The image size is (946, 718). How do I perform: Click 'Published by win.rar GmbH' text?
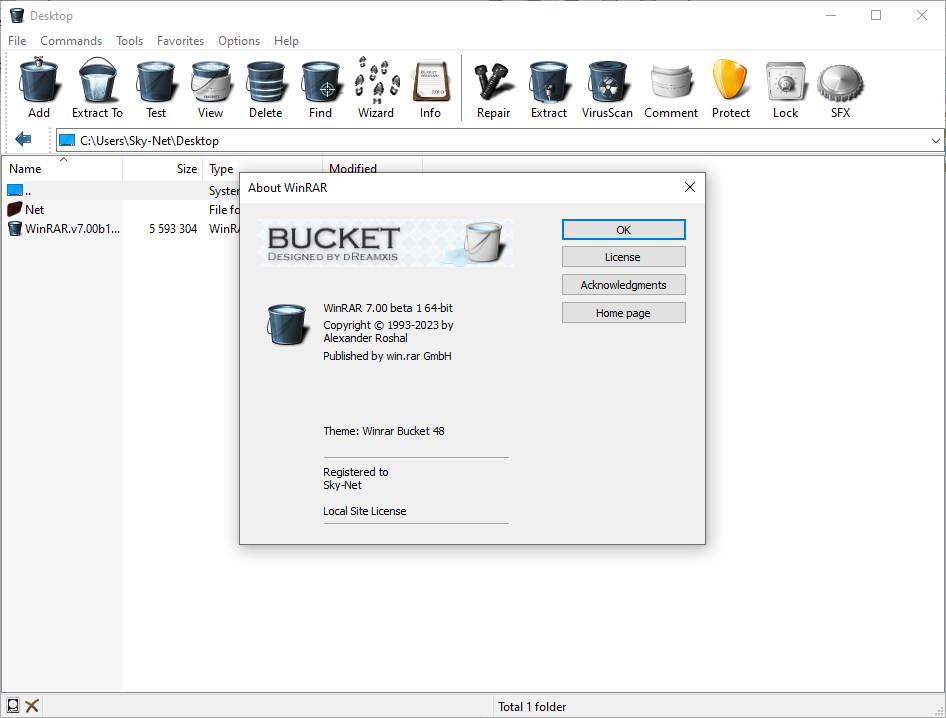click(387, 356)
